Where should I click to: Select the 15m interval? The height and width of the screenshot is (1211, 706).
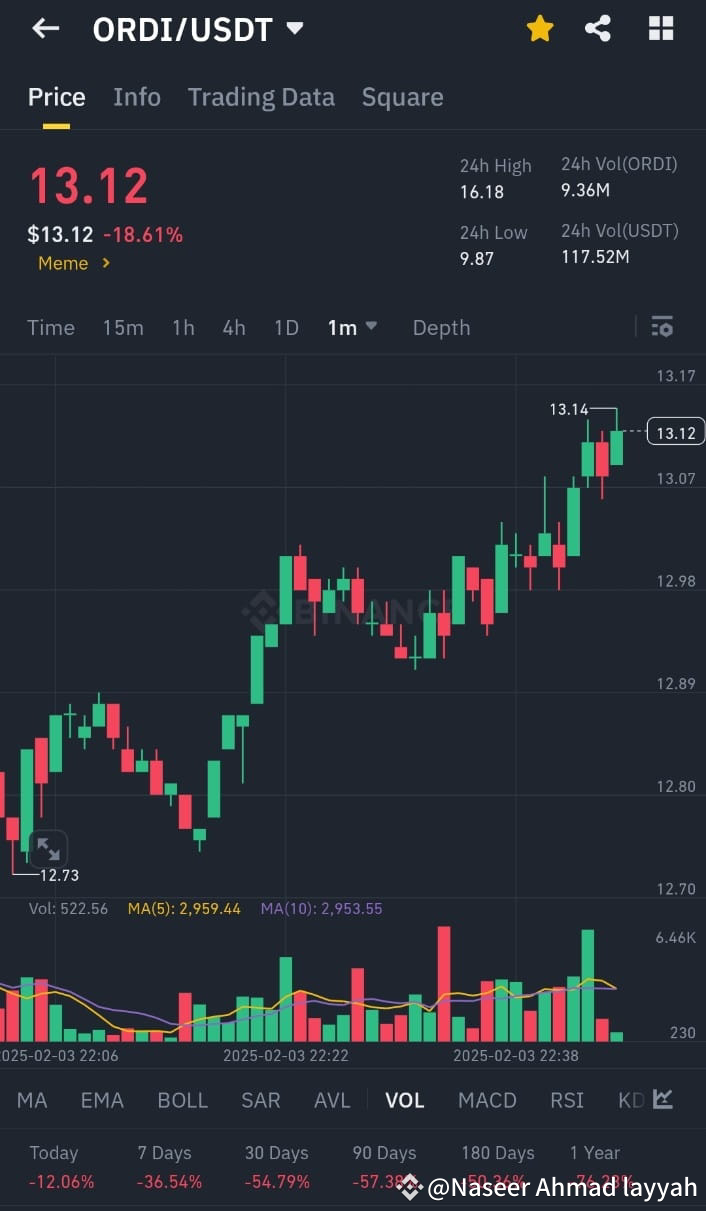click(x=123, y=327)
